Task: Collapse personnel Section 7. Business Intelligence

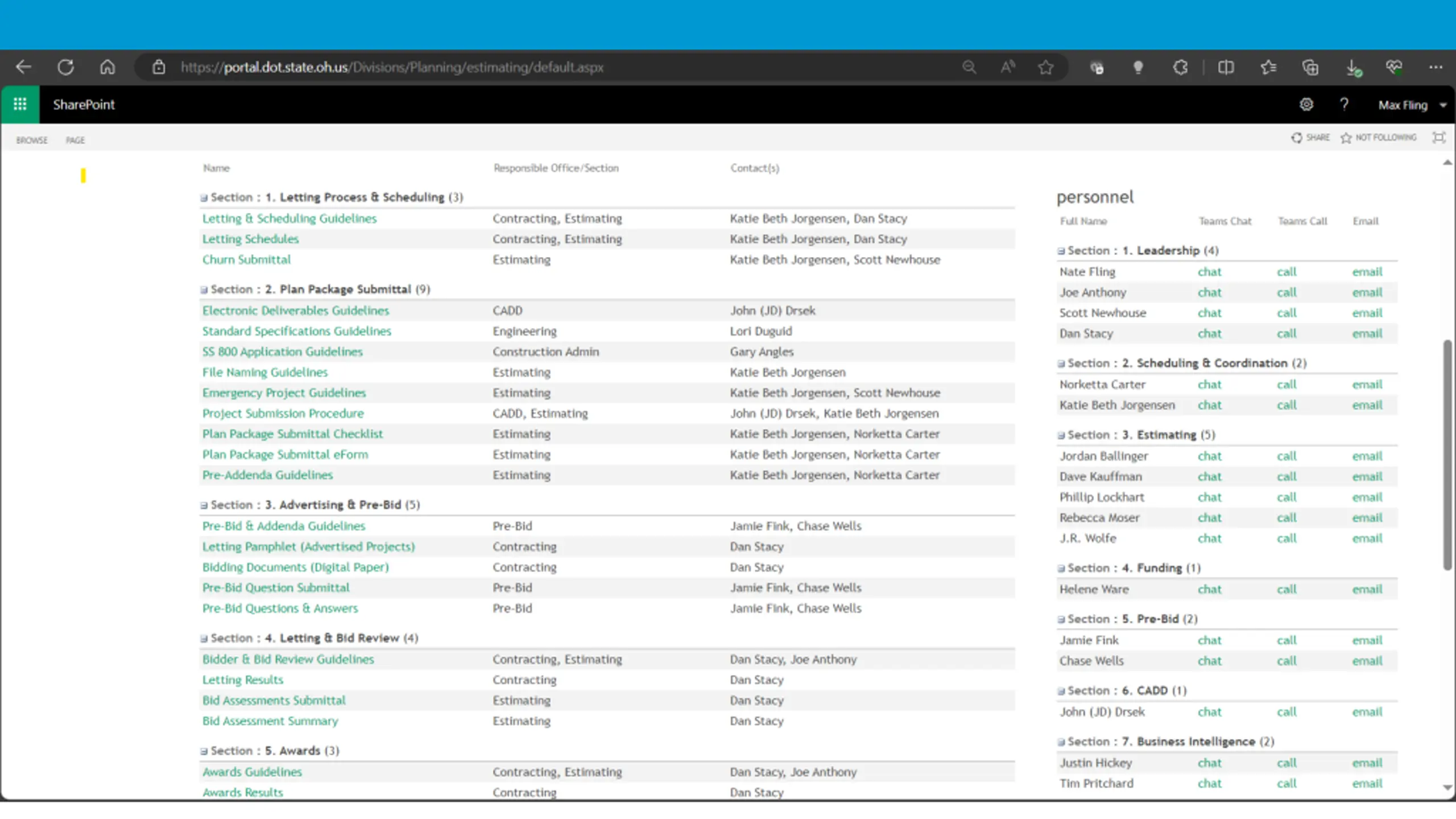Action: pos(1061,742)
